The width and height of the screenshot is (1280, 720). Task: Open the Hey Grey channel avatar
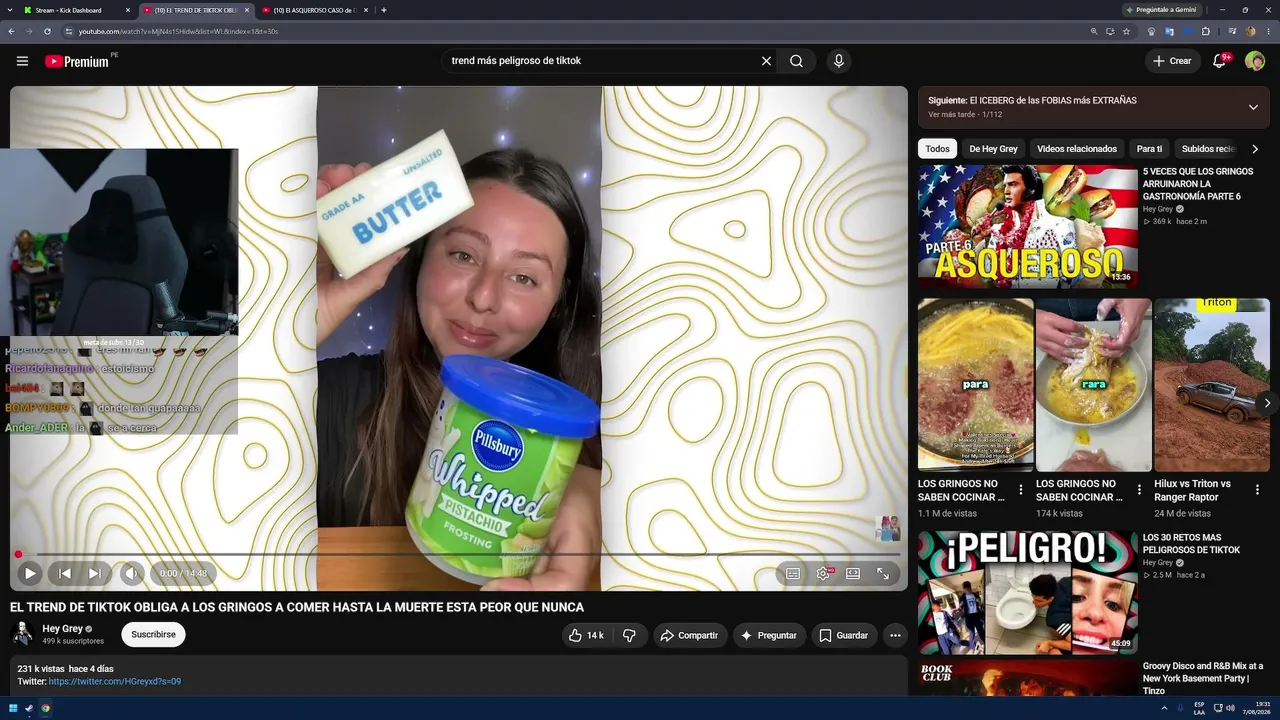[22, 634]
